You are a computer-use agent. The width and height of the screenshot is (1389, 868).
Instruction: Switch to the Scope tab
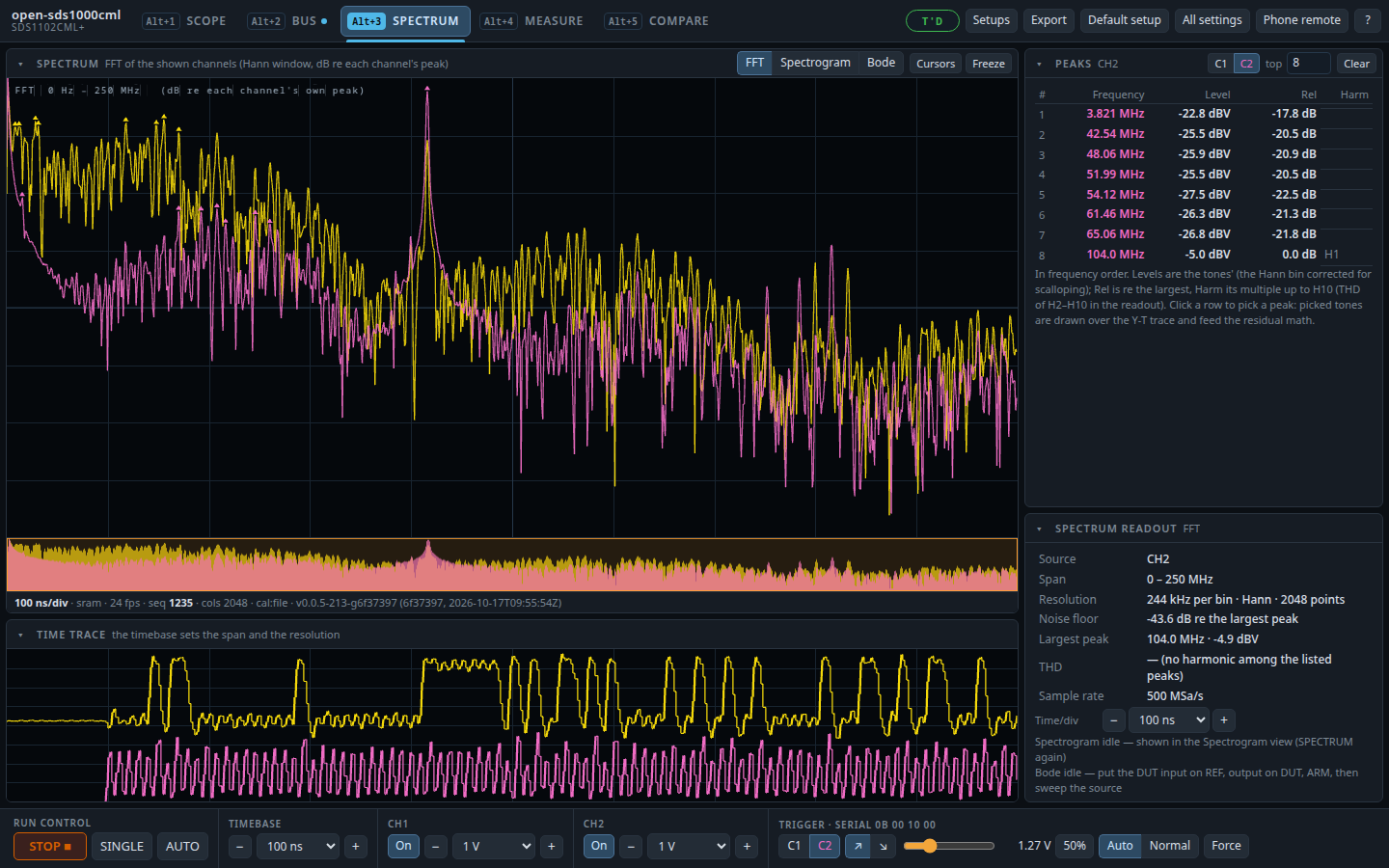tap(184, 21)
